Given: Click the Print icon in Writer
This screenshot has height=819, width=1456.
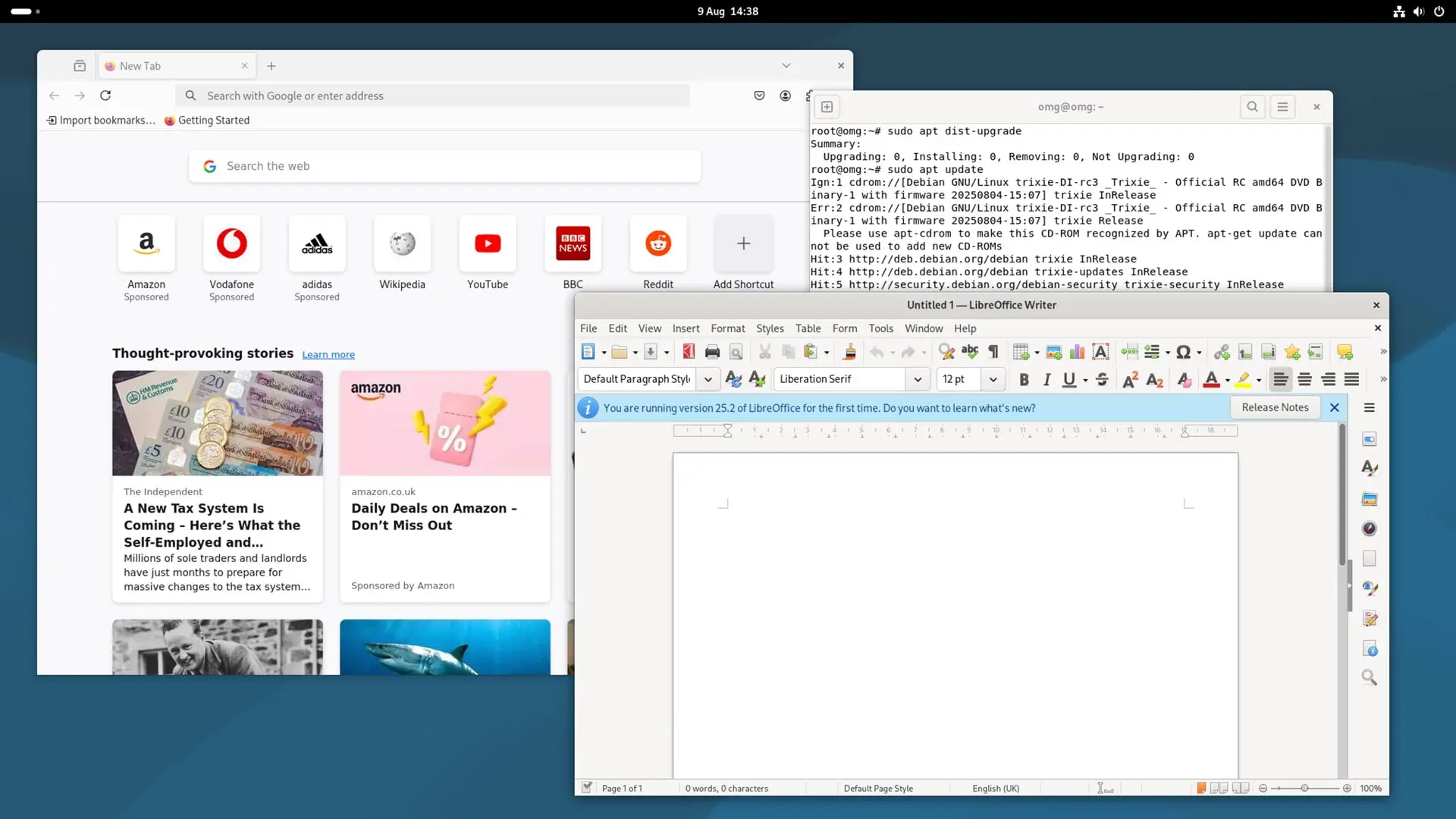Looking at the screenshot, I should [712, 352].
